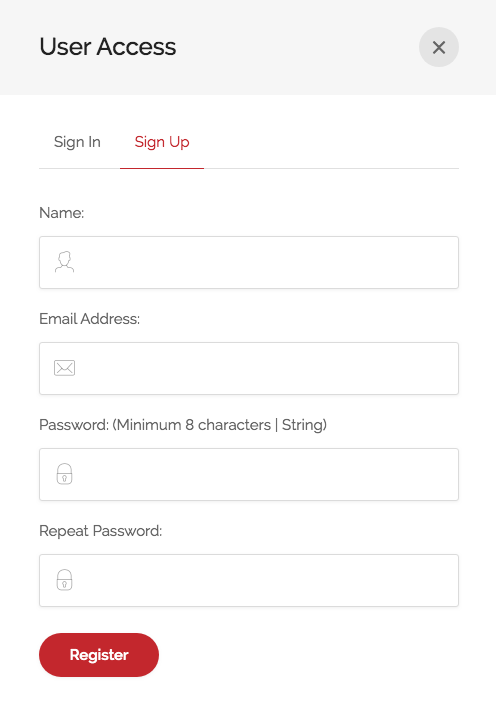Click the 'User Access' dialog heading
This screenshot has width=496, height=716.
[x=108, y=47]
